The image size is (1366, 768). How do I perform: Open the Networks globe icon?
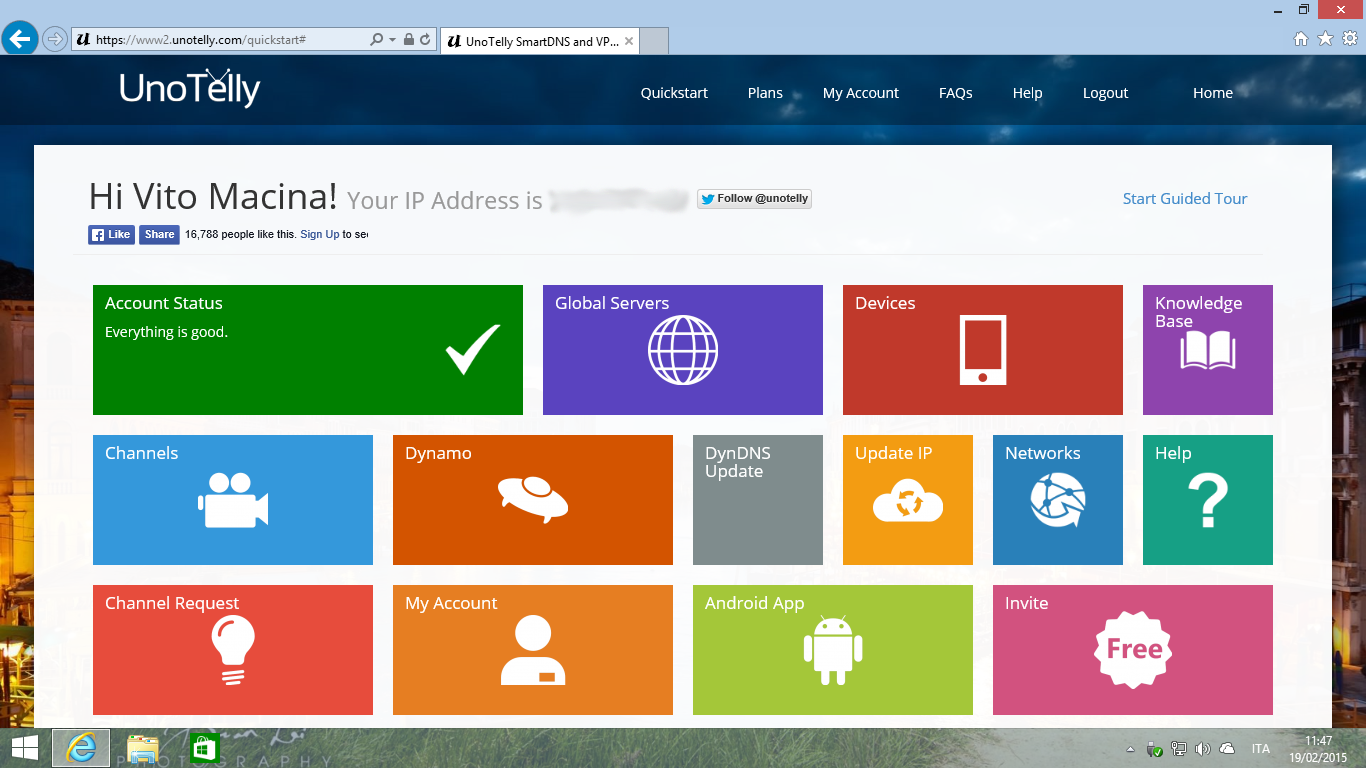point(1058,500)
